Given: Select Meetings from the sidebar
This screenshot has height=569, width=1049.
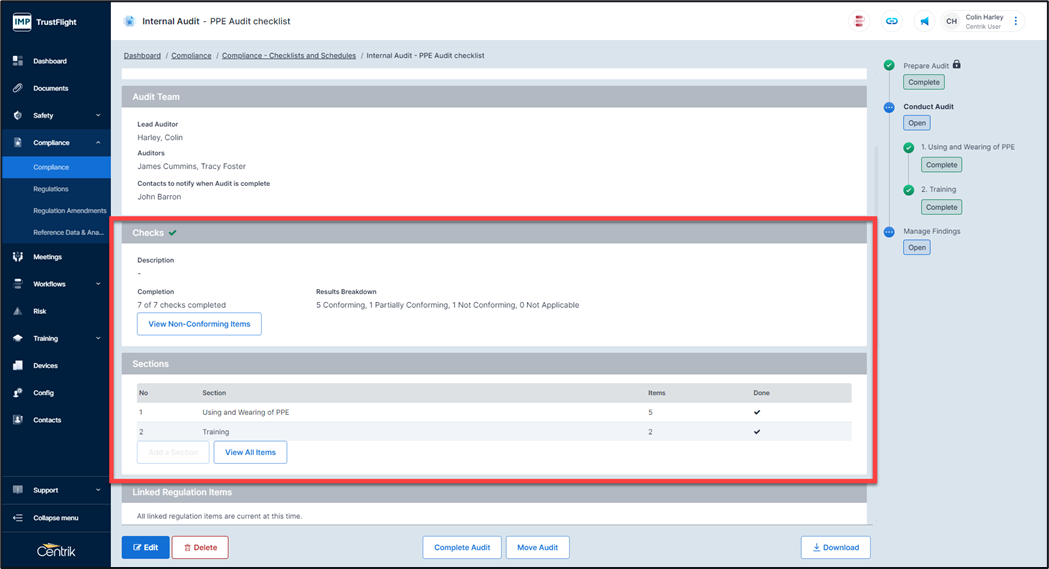Looking at the screenshot, I should 47,257.
